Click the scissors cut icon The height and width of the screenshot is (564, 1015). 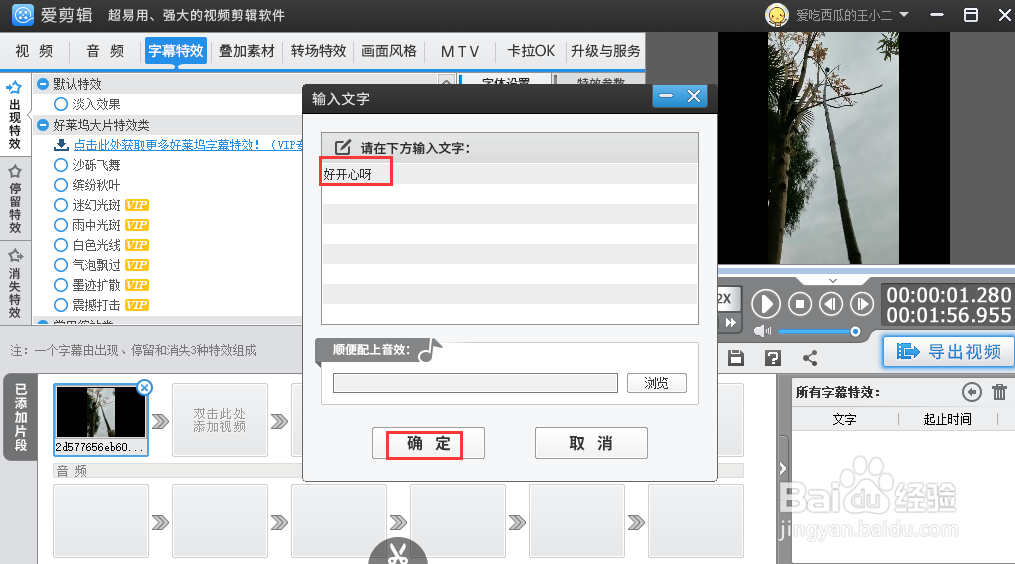[397, 552]
